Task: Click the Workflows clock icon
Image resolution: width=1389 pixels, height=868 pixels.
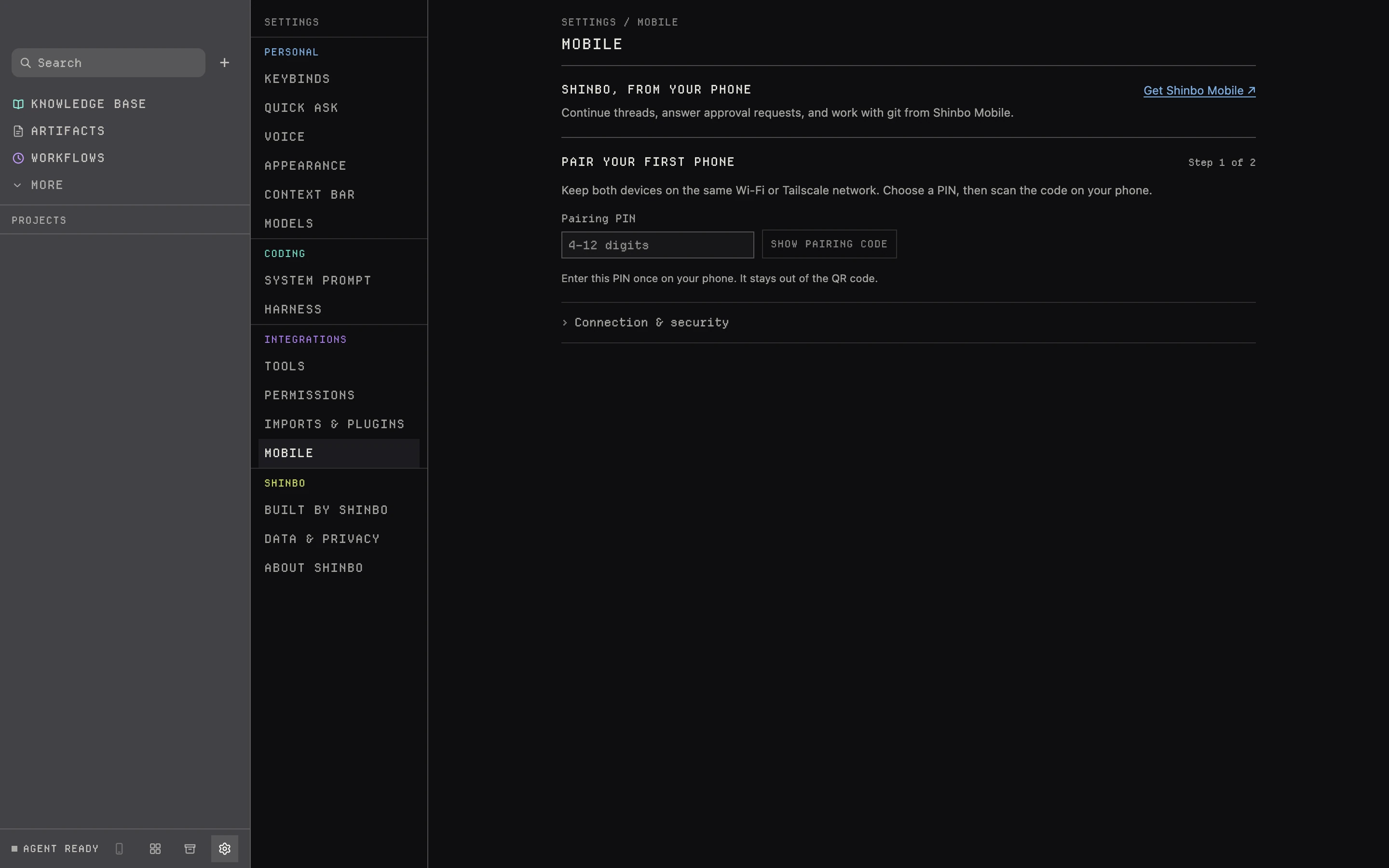Action: click(18, 158)
